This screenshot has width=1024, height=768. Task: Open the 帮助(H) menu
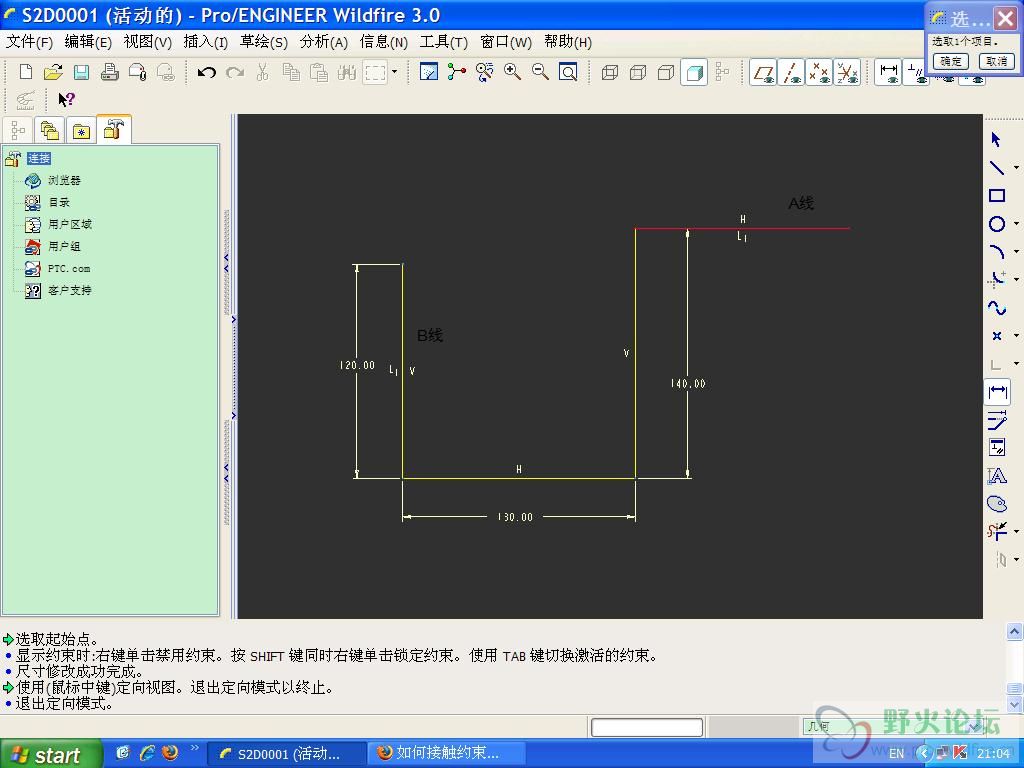tap(568, 42)
